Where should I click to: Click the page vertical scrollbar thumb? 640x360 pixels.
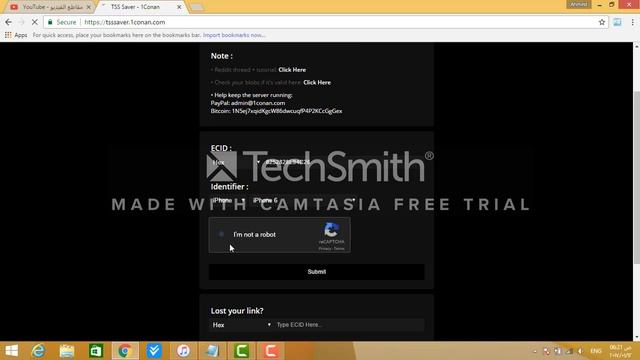(x=636, y=178)
